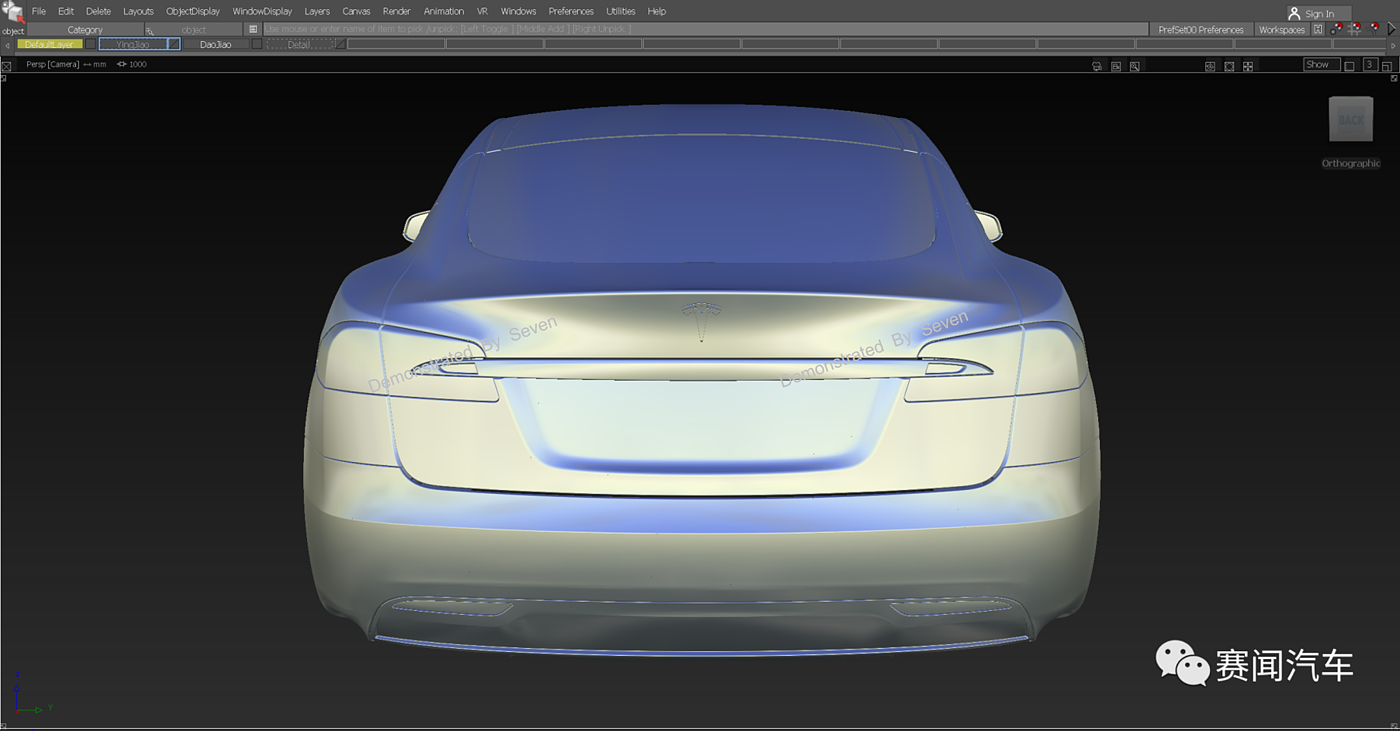Open PrefSet00 Preferences
Screen dimensions: 1400x731
(1201, 30)
